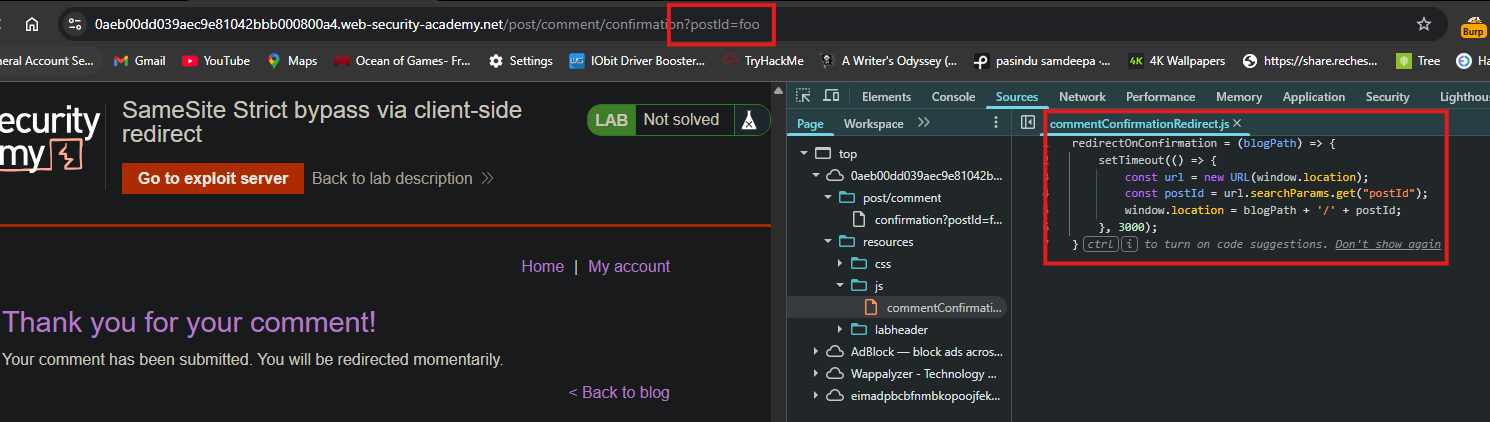Bookmark this page with the star icon
This screenshot has height=422, width=1490.
(x=1424, y=24)
